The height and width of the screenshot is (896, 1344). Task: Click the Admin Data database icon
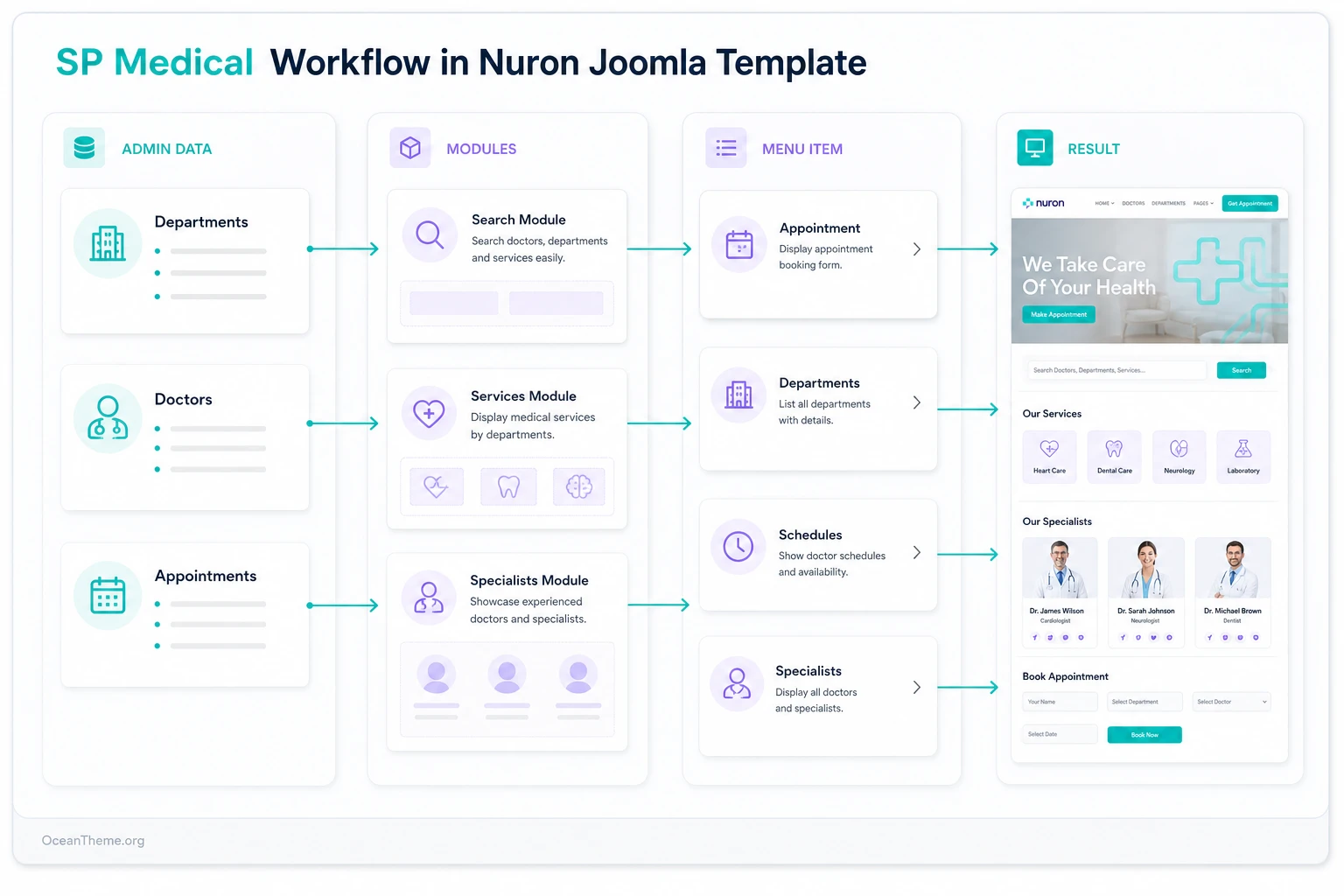coord(84,148)
